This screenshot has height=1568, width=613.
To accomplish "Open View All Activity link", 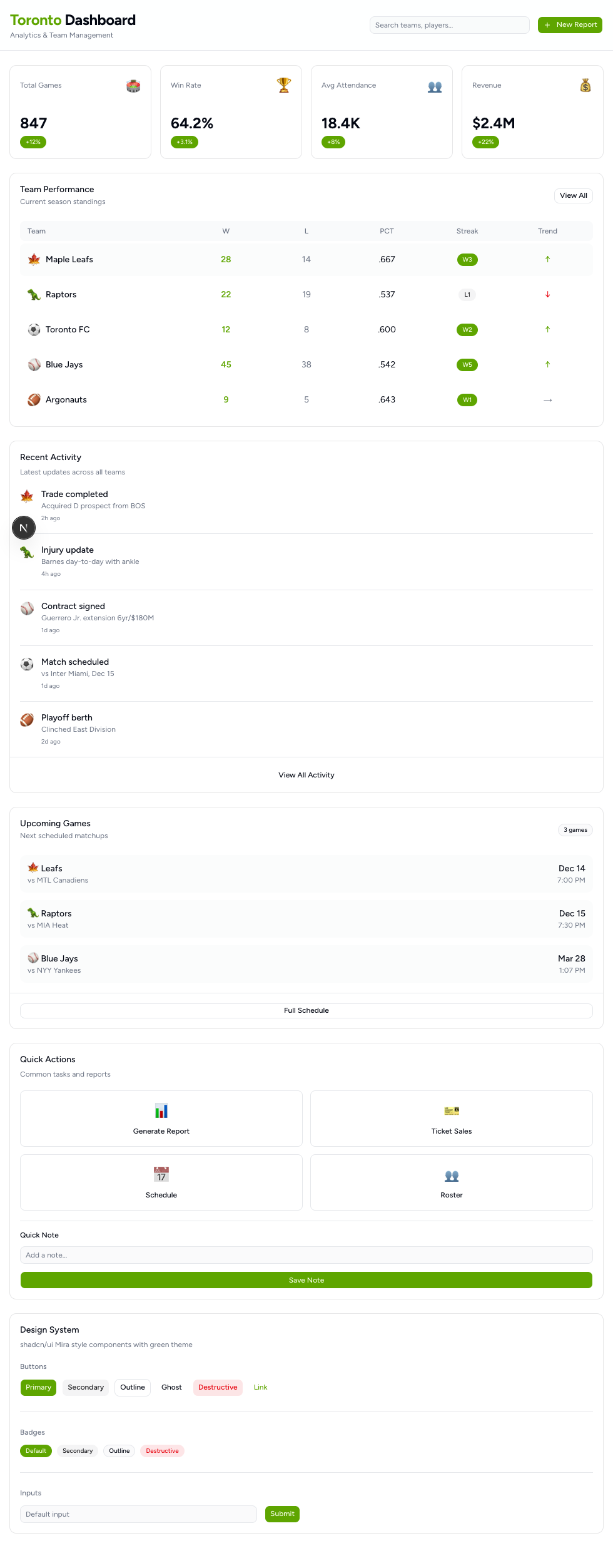I will point(306,775).
